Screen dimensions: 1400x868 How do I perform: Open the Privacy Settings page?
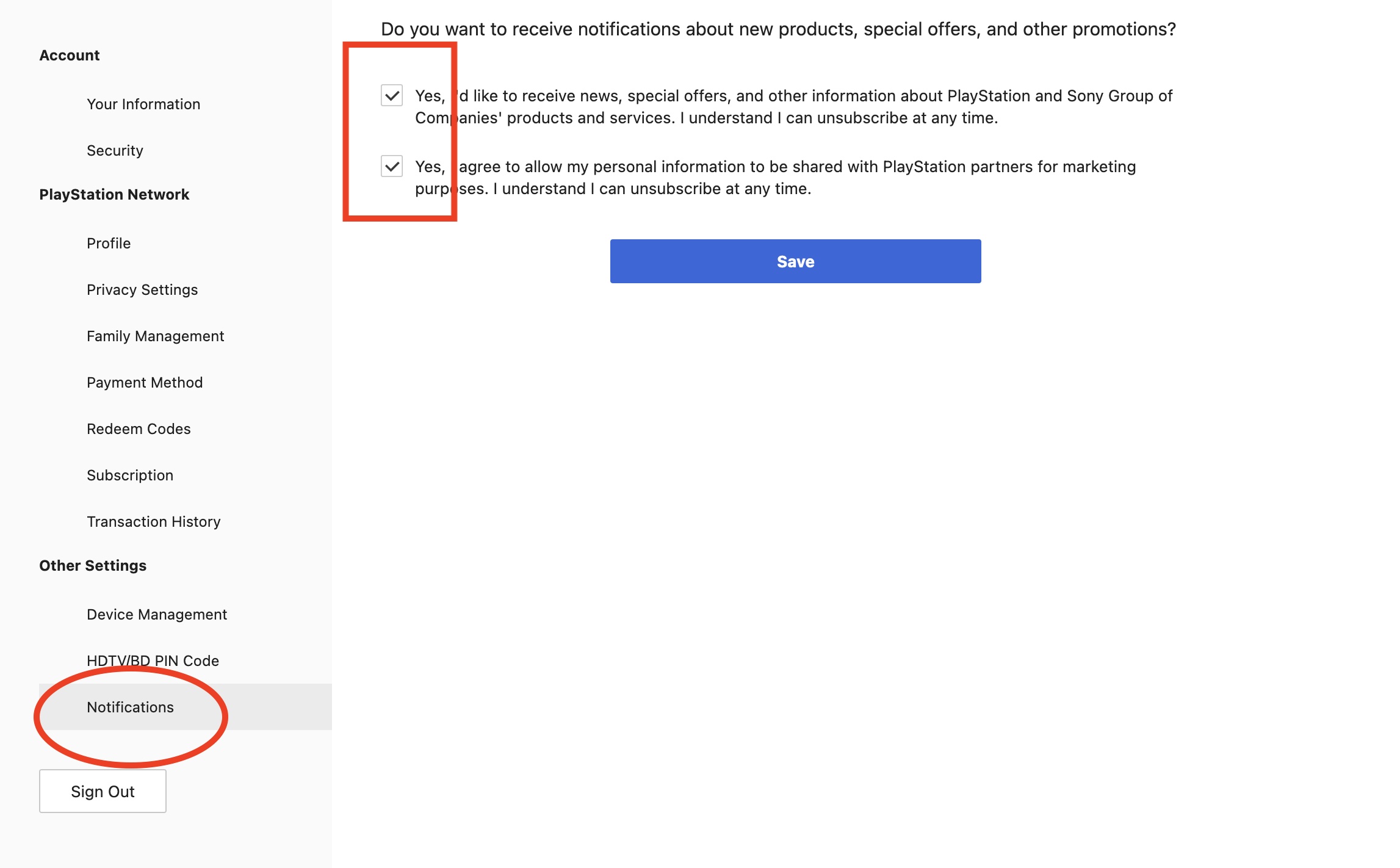tap(143, 290)
